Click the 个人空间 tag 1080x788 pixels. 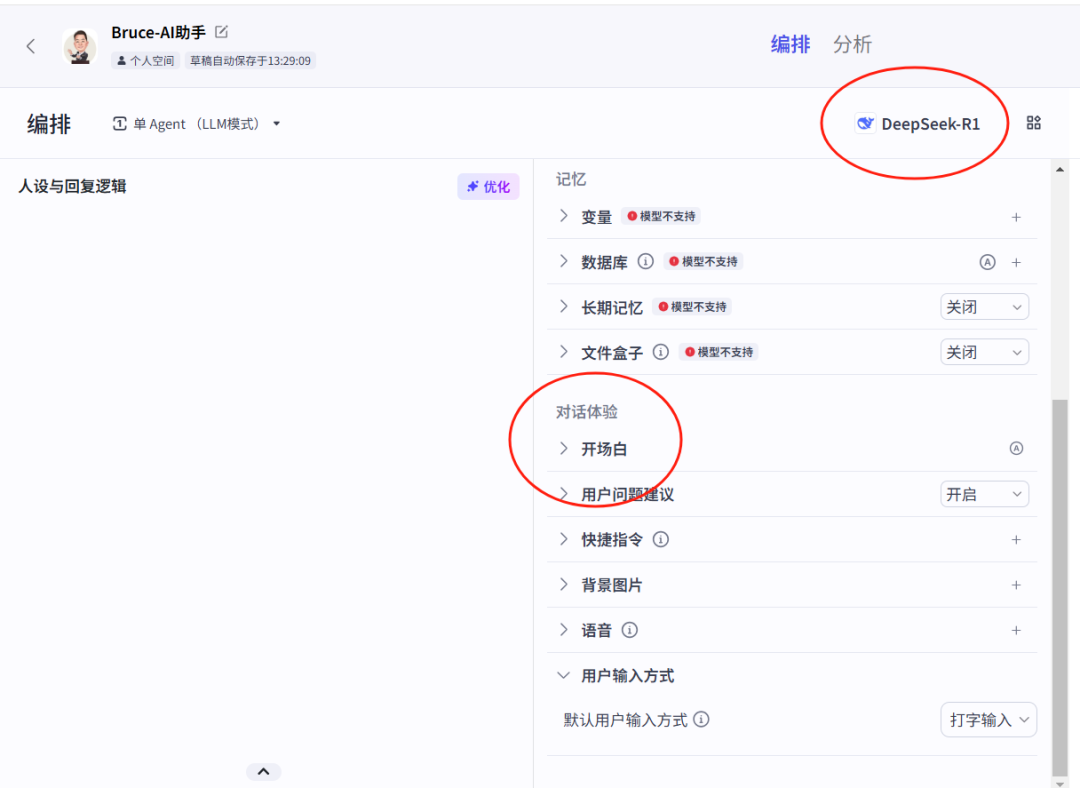[145, 61]
